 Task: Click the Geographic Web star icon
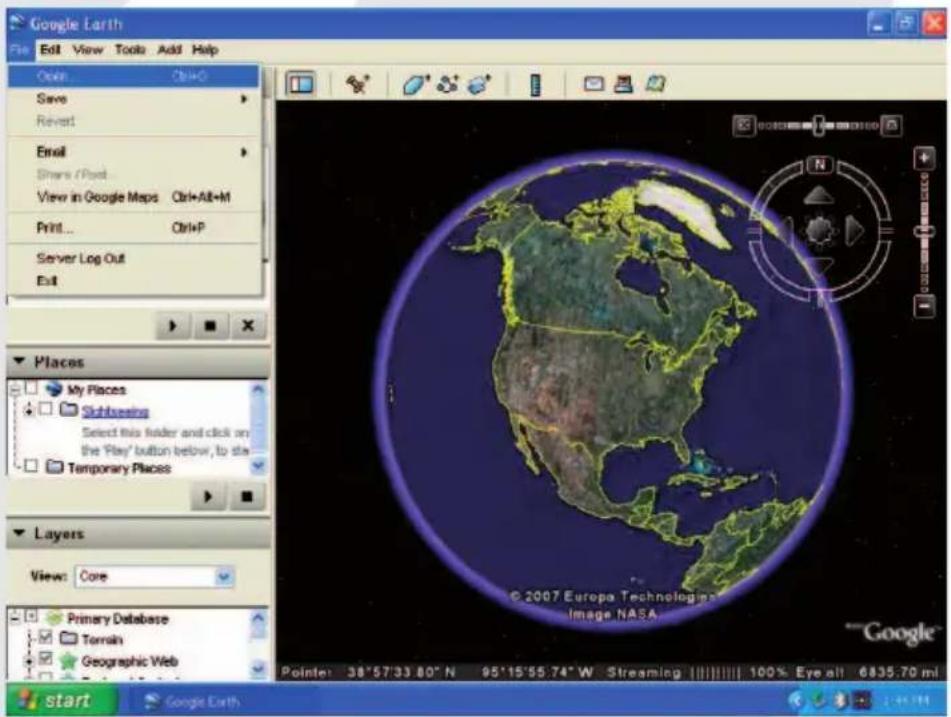(x=68, y=661)
